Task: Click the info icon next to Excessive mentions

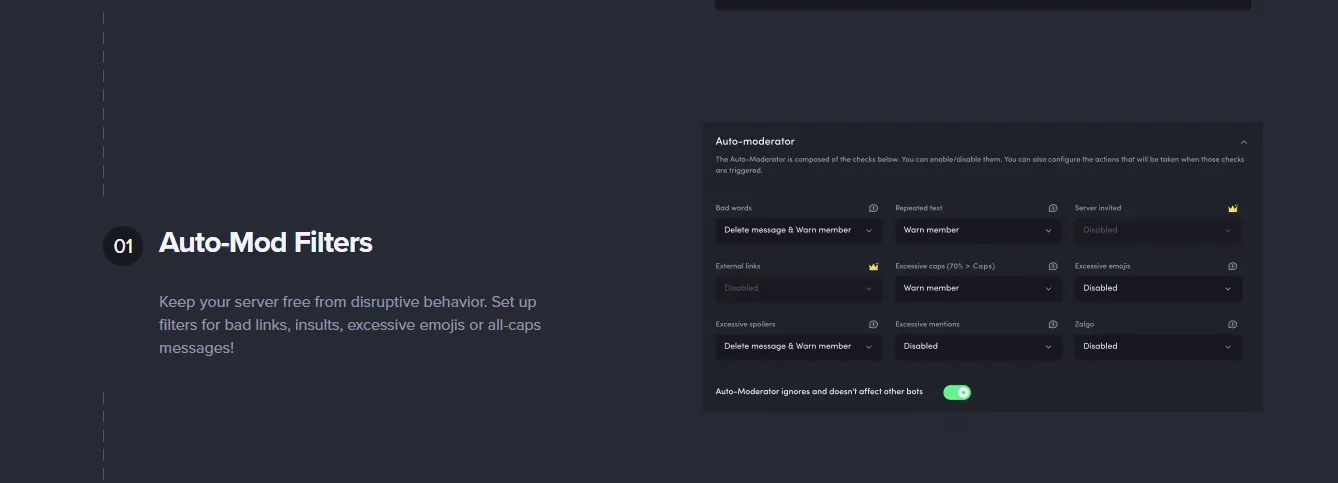Action: (x=1053, y=324)
